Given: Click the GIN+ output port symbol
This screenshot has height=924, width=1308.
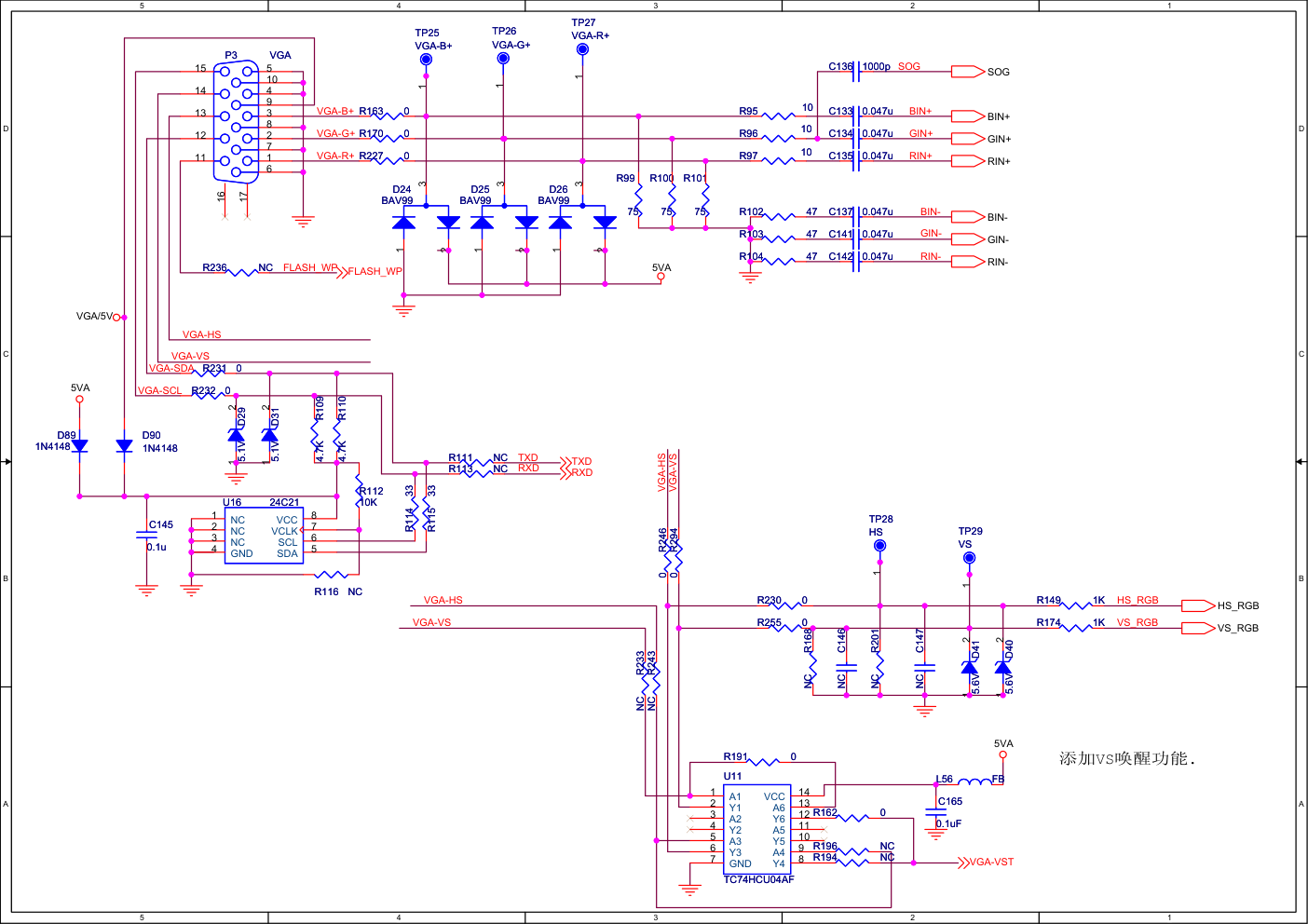Looking at the screenshot, I should [x=968, y=139].
